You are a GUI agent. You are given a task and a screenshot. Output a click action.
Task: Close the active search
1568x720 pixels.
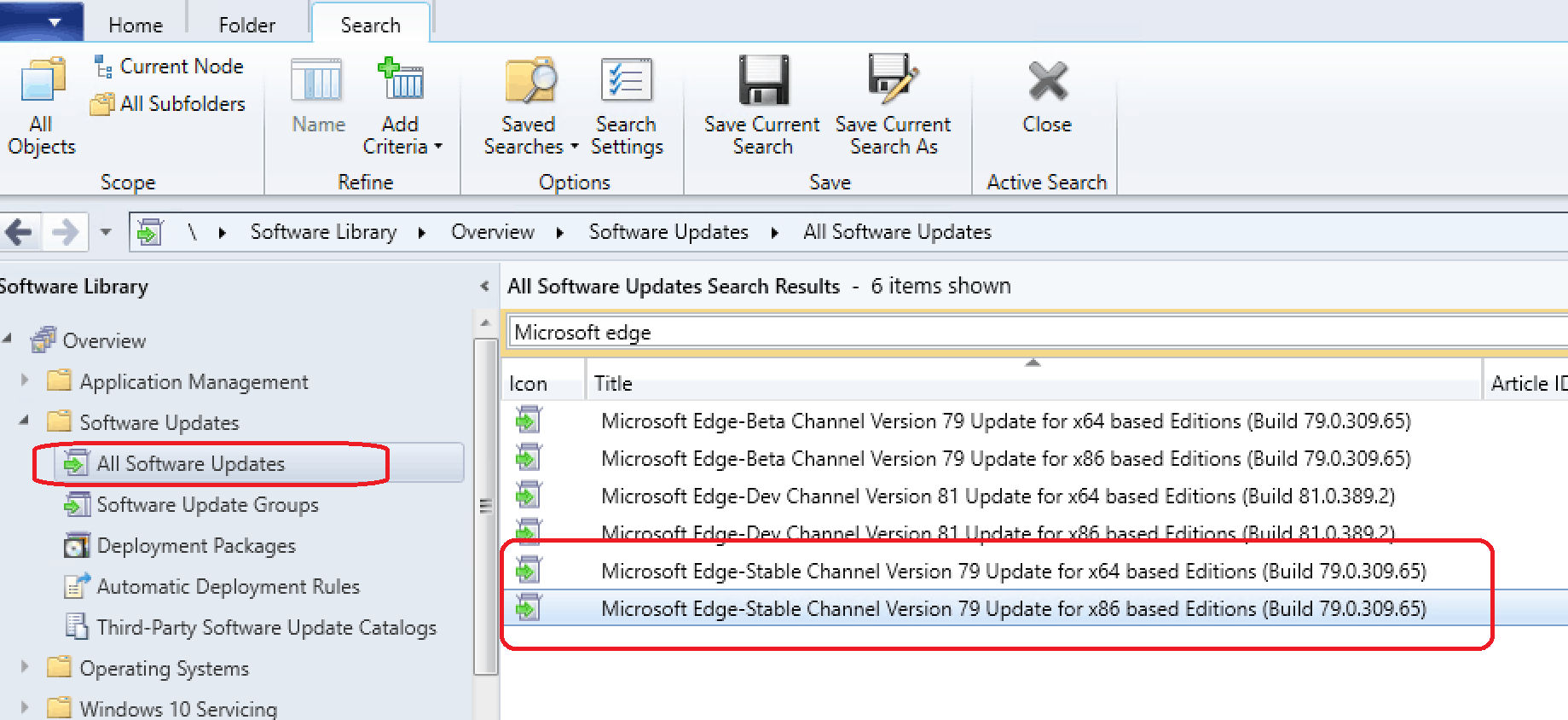coord(1047,97)
